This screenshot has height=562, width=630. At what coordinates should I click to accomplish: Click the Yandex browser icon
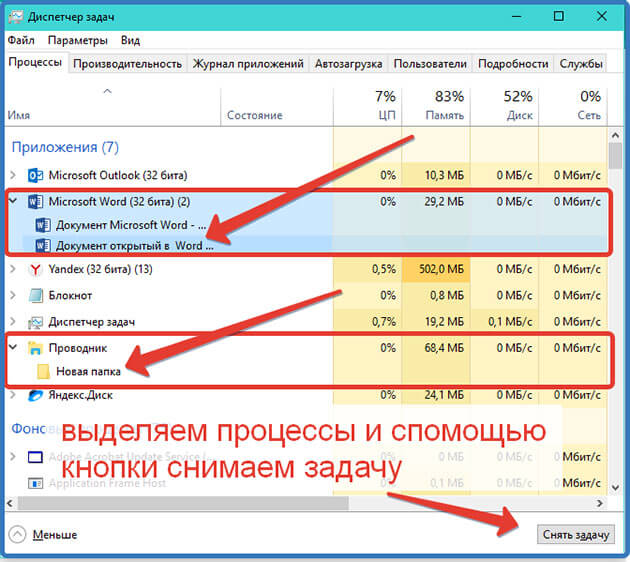[35, 269]
